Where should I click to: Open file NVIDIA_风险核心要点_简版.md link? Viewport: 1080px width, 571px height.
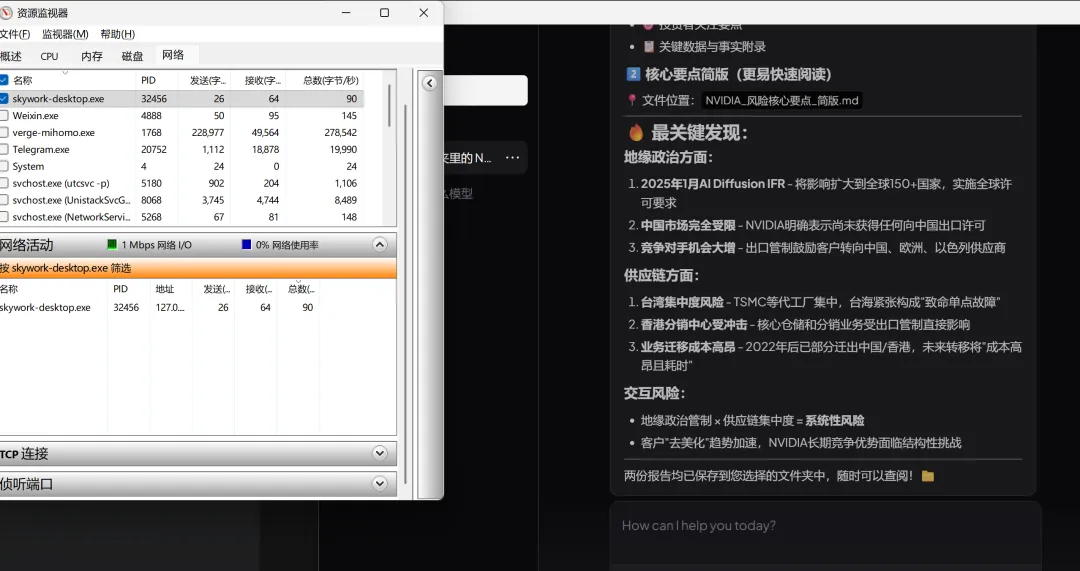coord(782,101)
